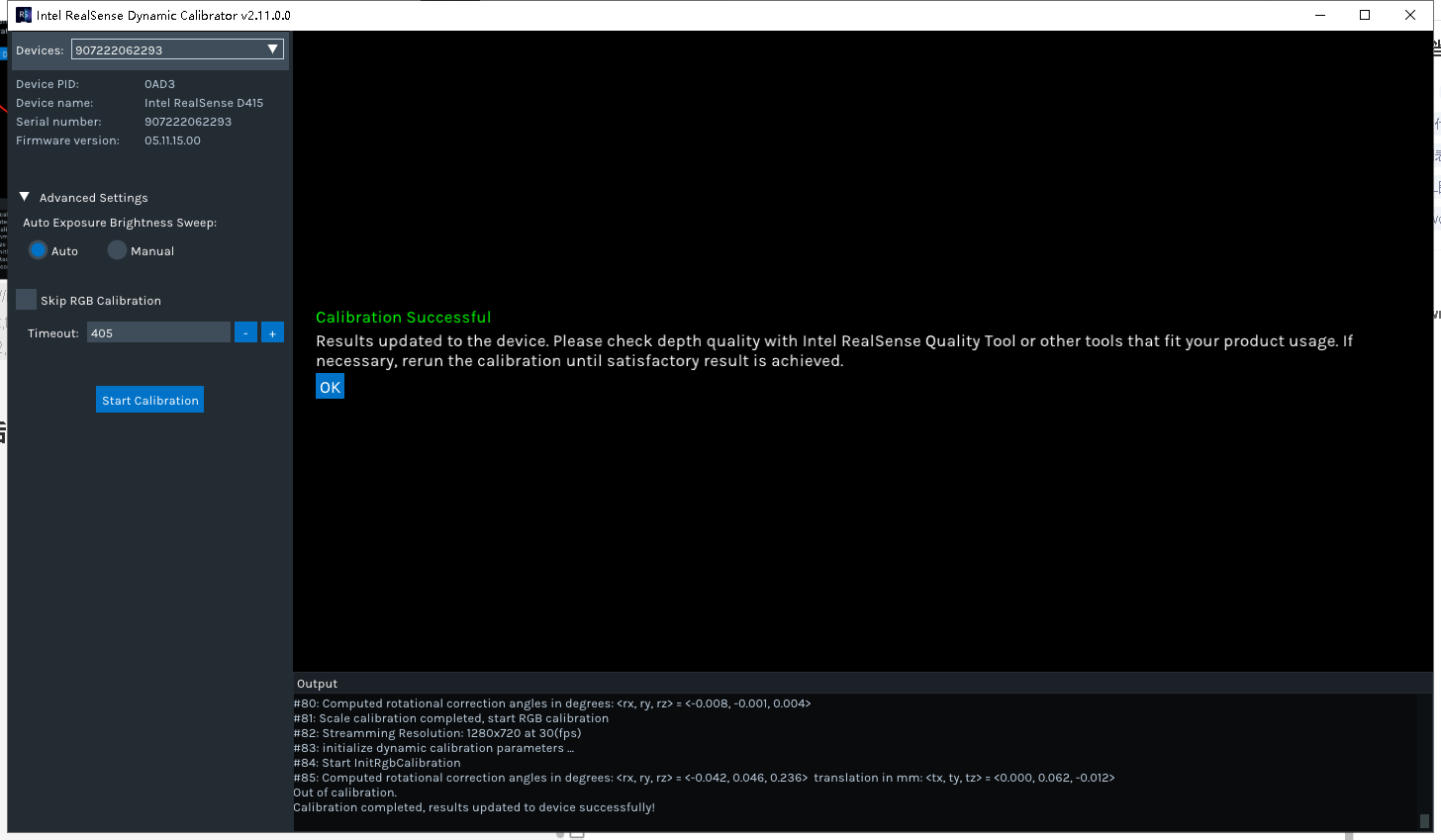This screenshot has width=1441, height=840.
Task: Click the Output panel label
Action: pyautogui.click(x=317, y=684)
